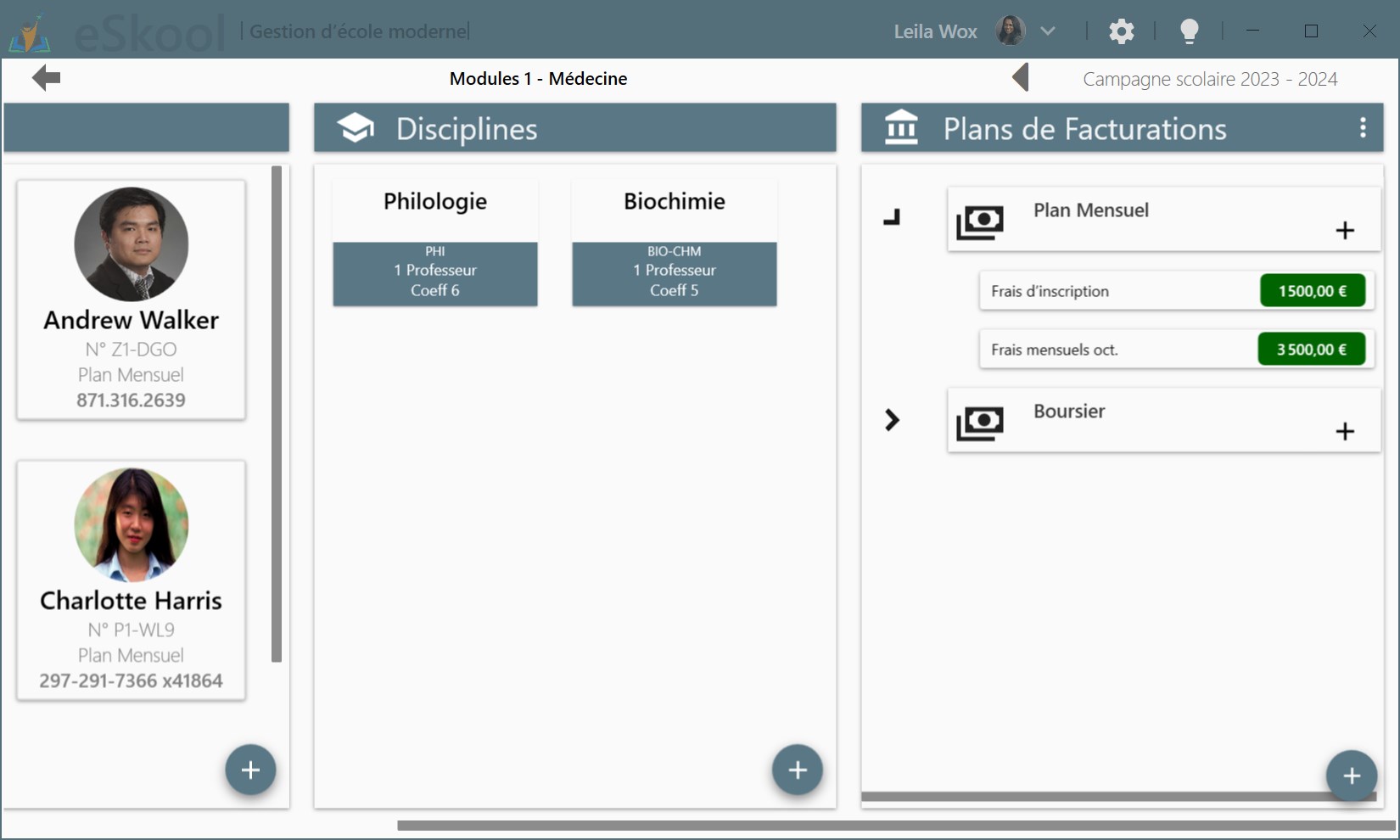The height and width of the screenshot is (840, 1400).
Task: Select the Philologie discipline card
Action: (x=435, y=243)
